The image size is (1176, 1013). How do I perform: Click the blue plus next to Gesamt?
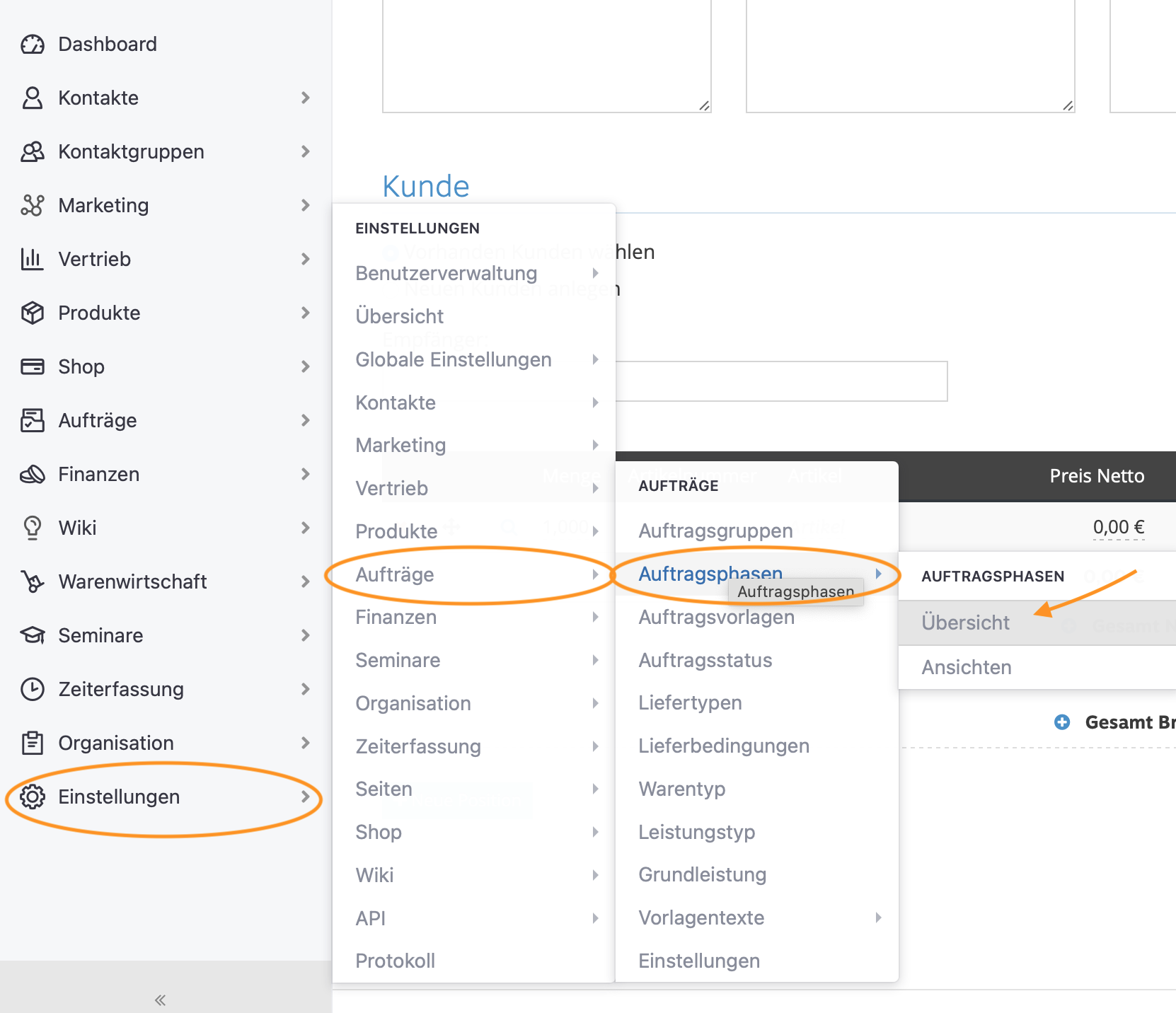pyautogui.click(x=1062, y=722)
